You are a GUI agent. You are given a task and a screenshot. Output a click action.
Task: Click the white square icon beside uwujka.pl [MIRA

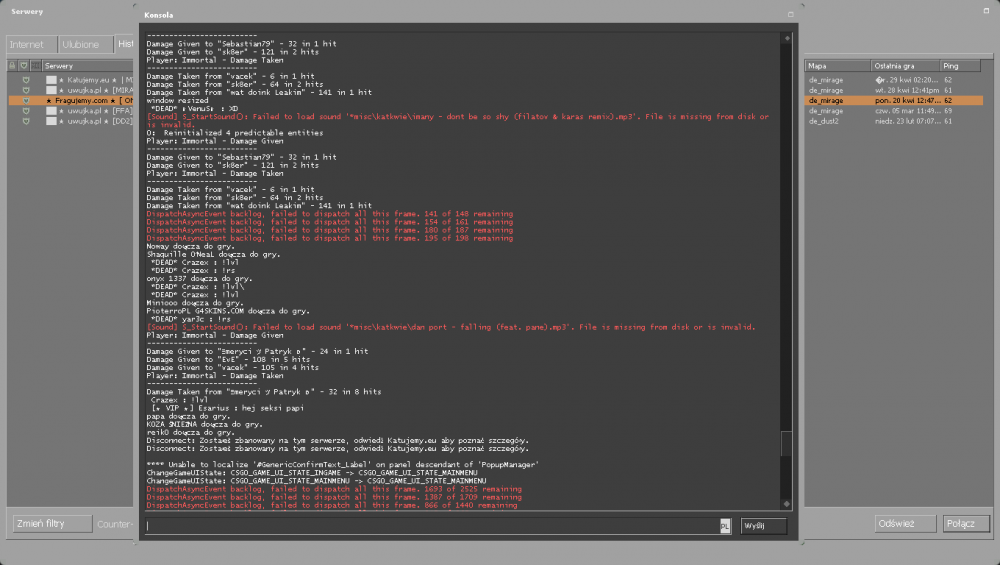coord(51,91)
